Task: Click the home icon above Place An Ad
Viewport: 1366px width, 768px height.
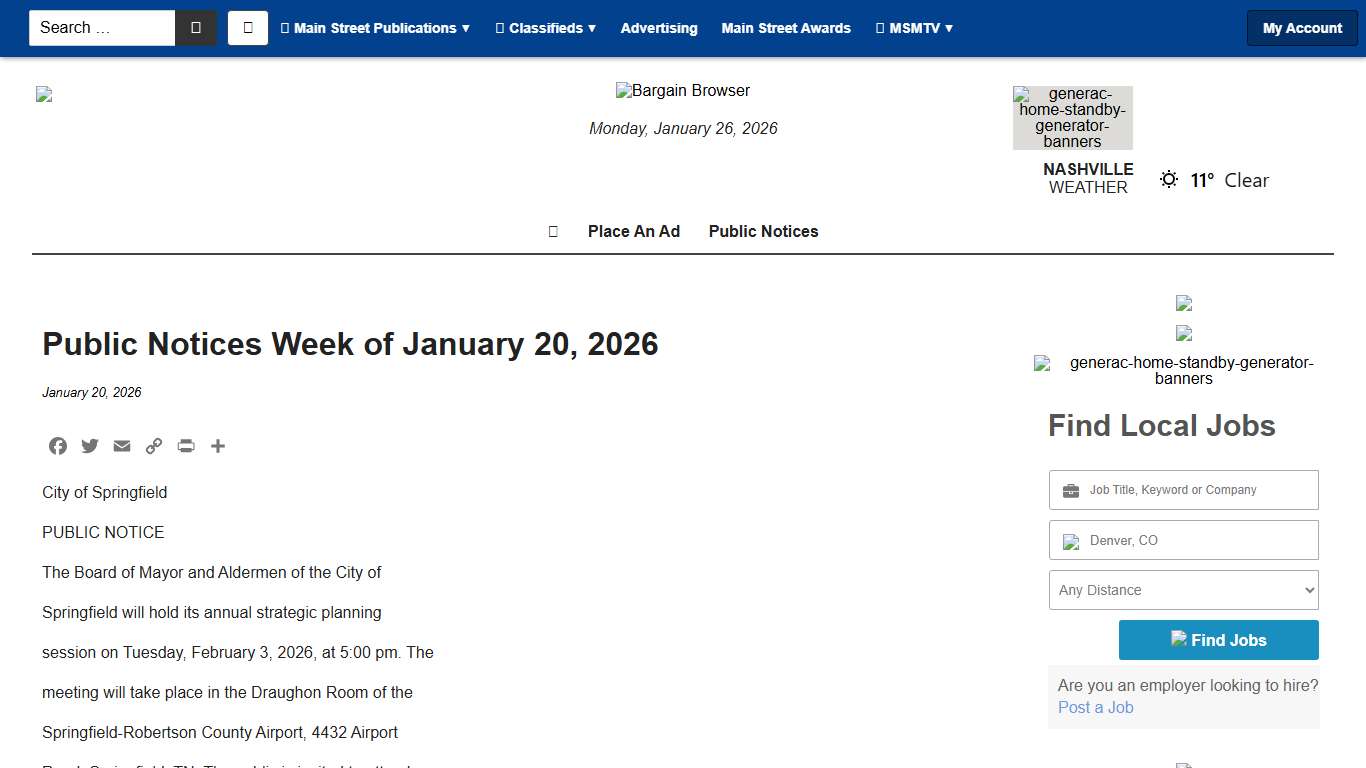Action: [552, 231]
